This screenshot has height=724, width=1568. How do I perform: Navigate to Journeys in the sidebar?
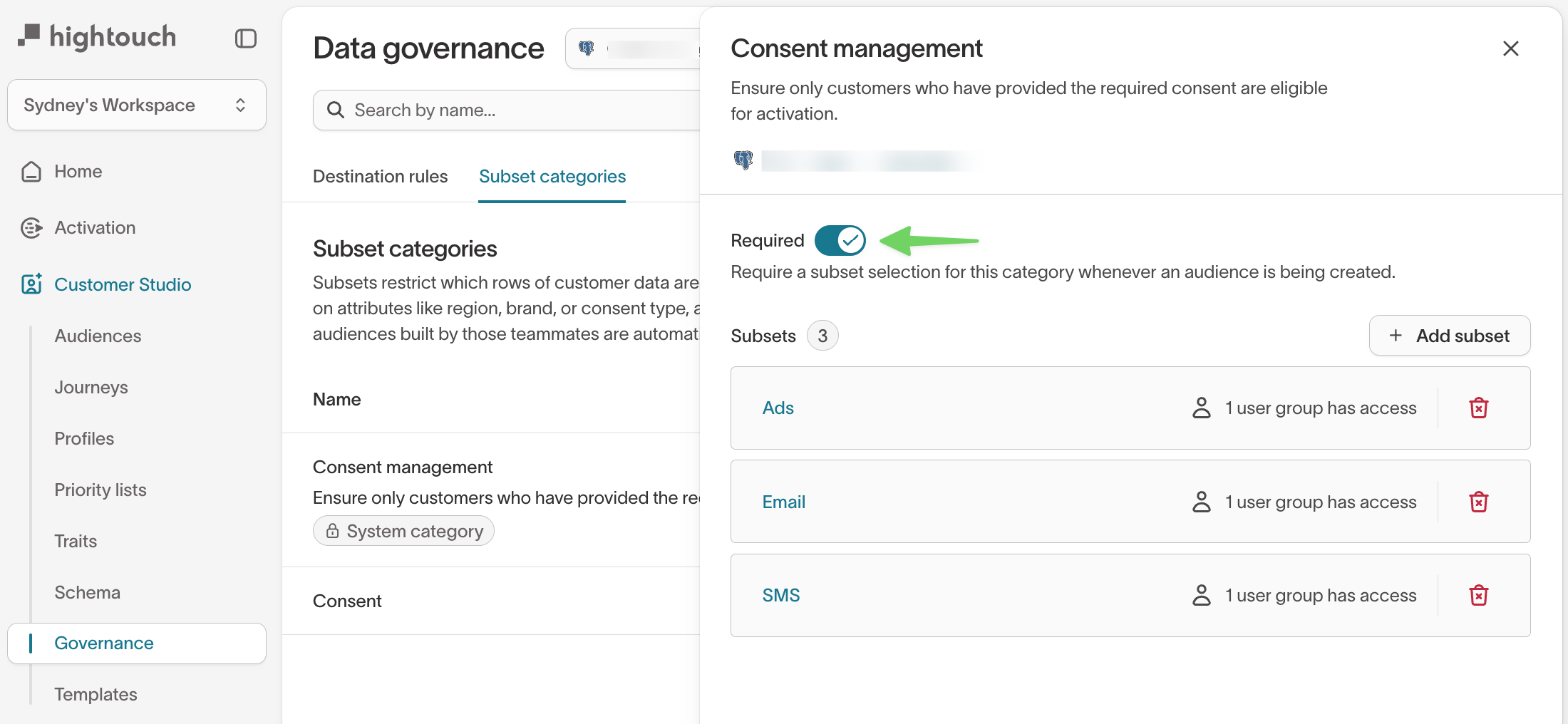pyautogui.click(x=91, y=388)
